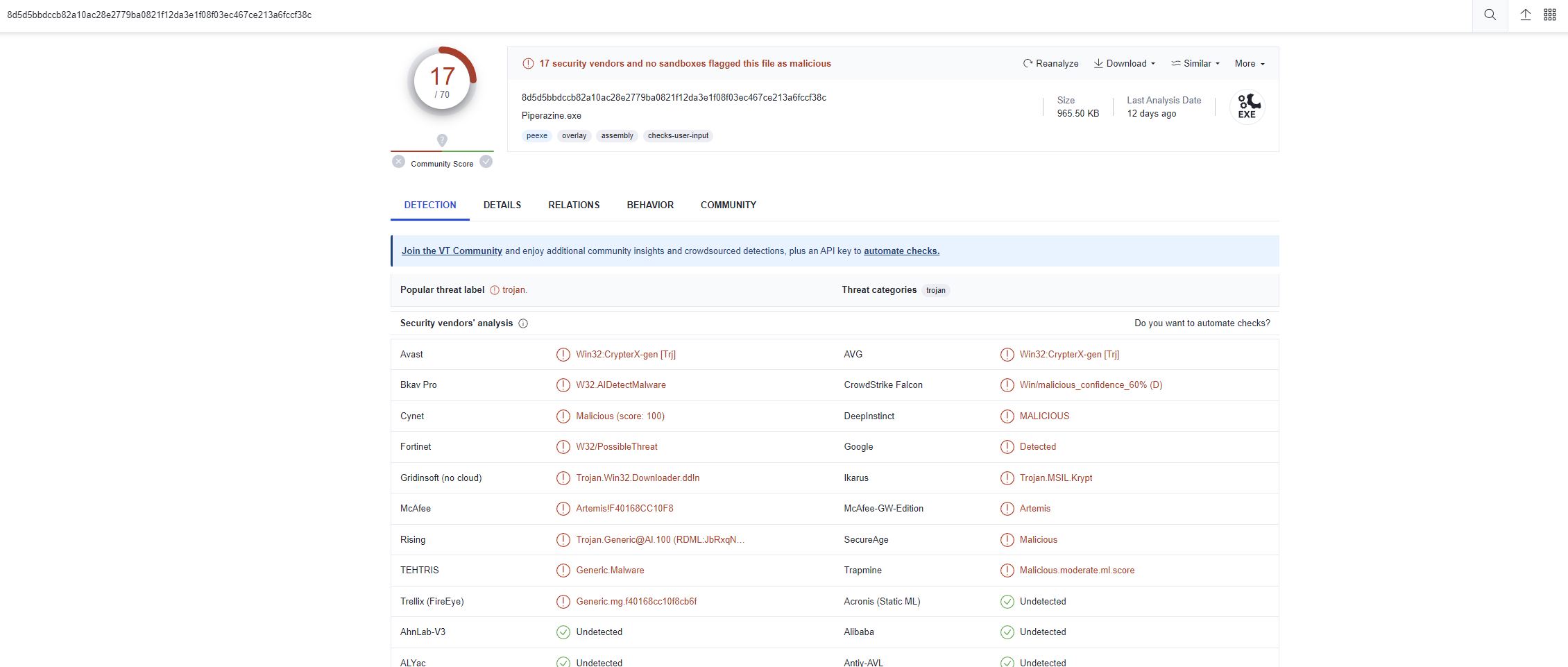Click the upload file icon

1526,15
